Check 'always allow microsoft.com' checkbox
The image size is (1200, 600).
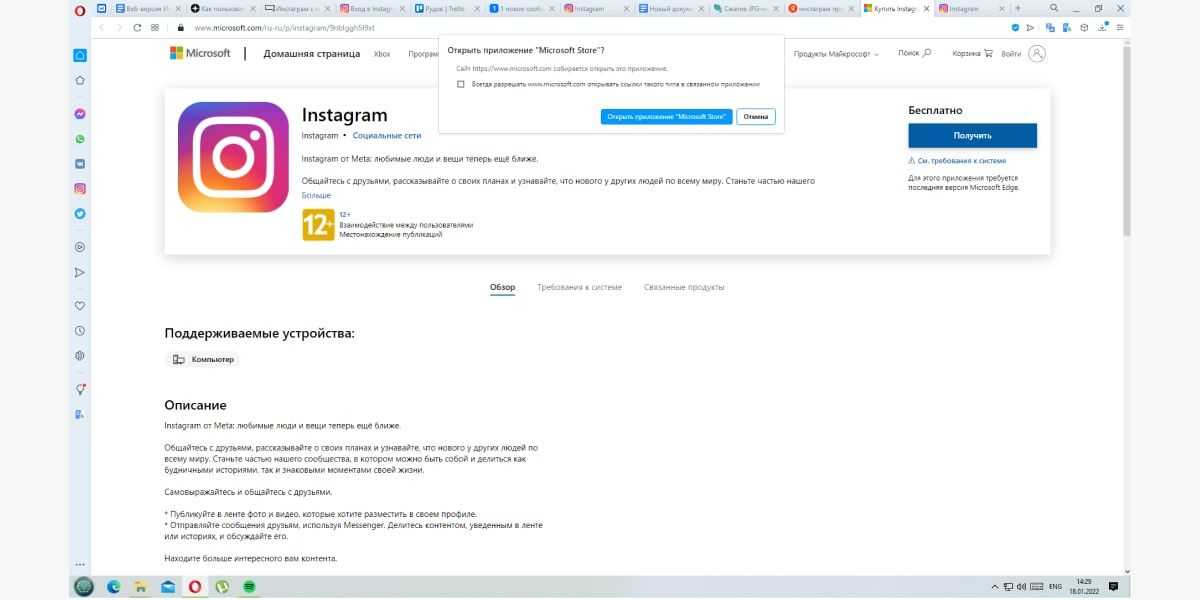coord(461,85)
